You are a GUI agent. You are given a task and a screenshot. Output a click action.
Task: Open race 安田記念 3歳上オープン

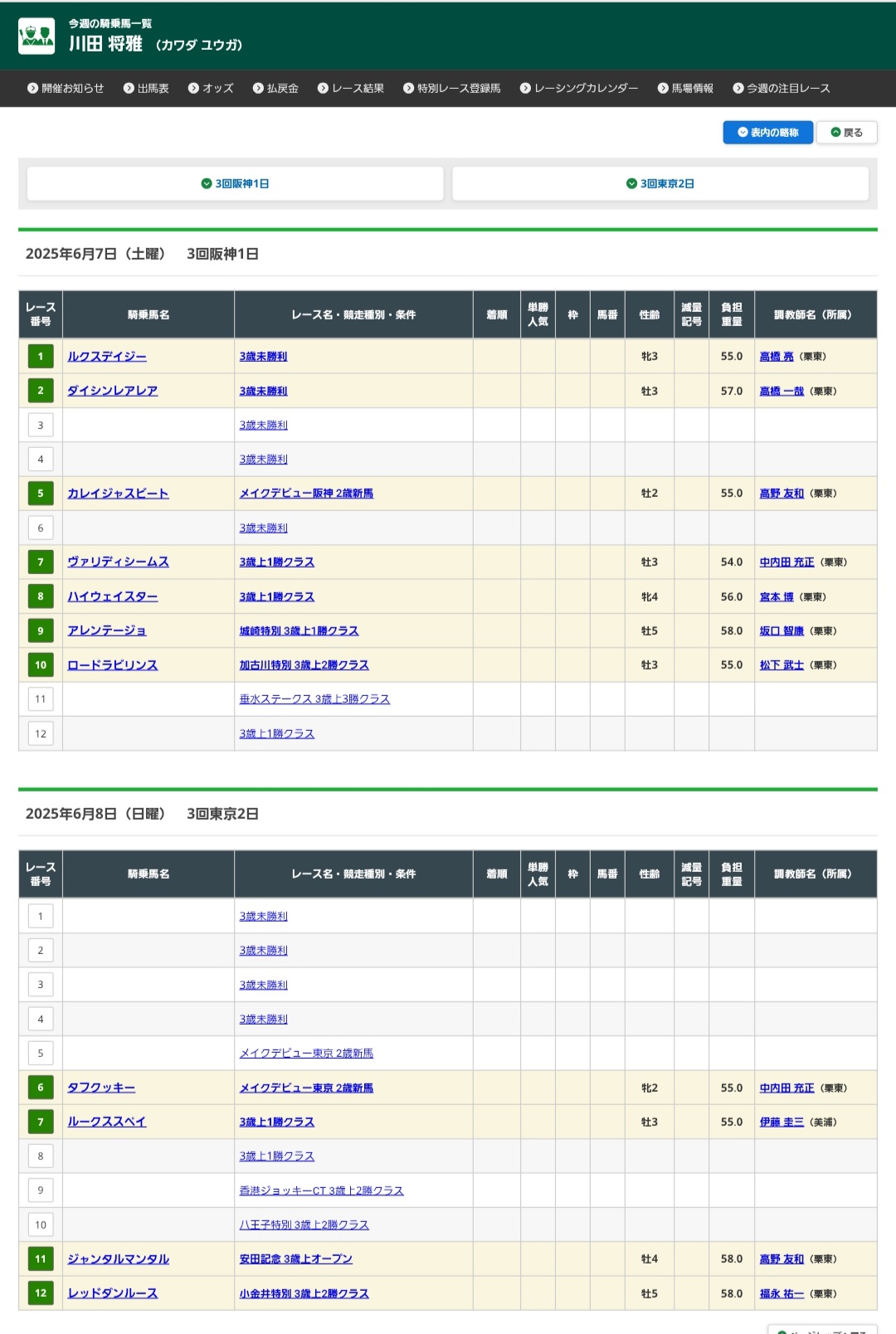(x=296, y=1259)
